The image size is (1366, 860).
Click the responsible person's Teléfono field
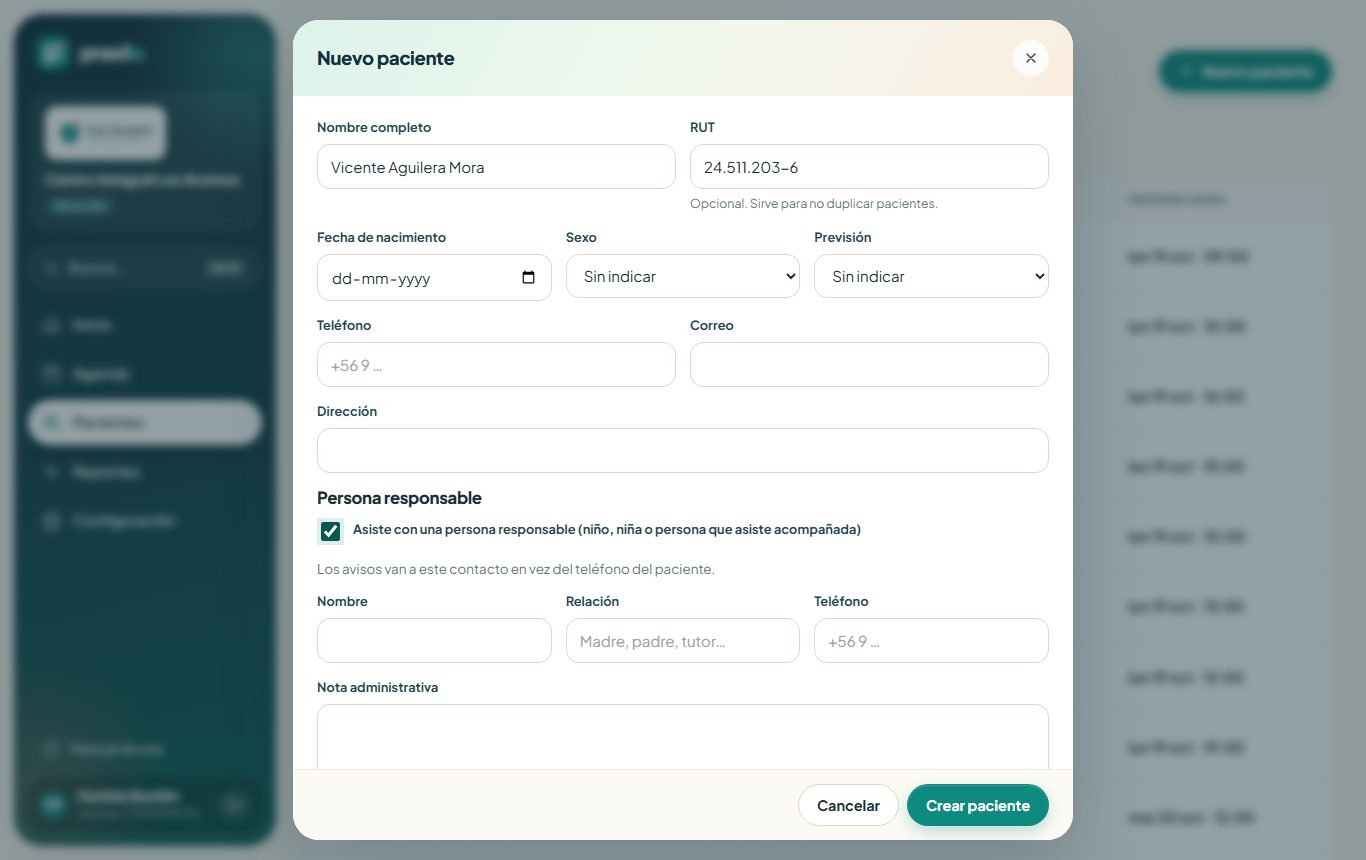pos(931,641)
